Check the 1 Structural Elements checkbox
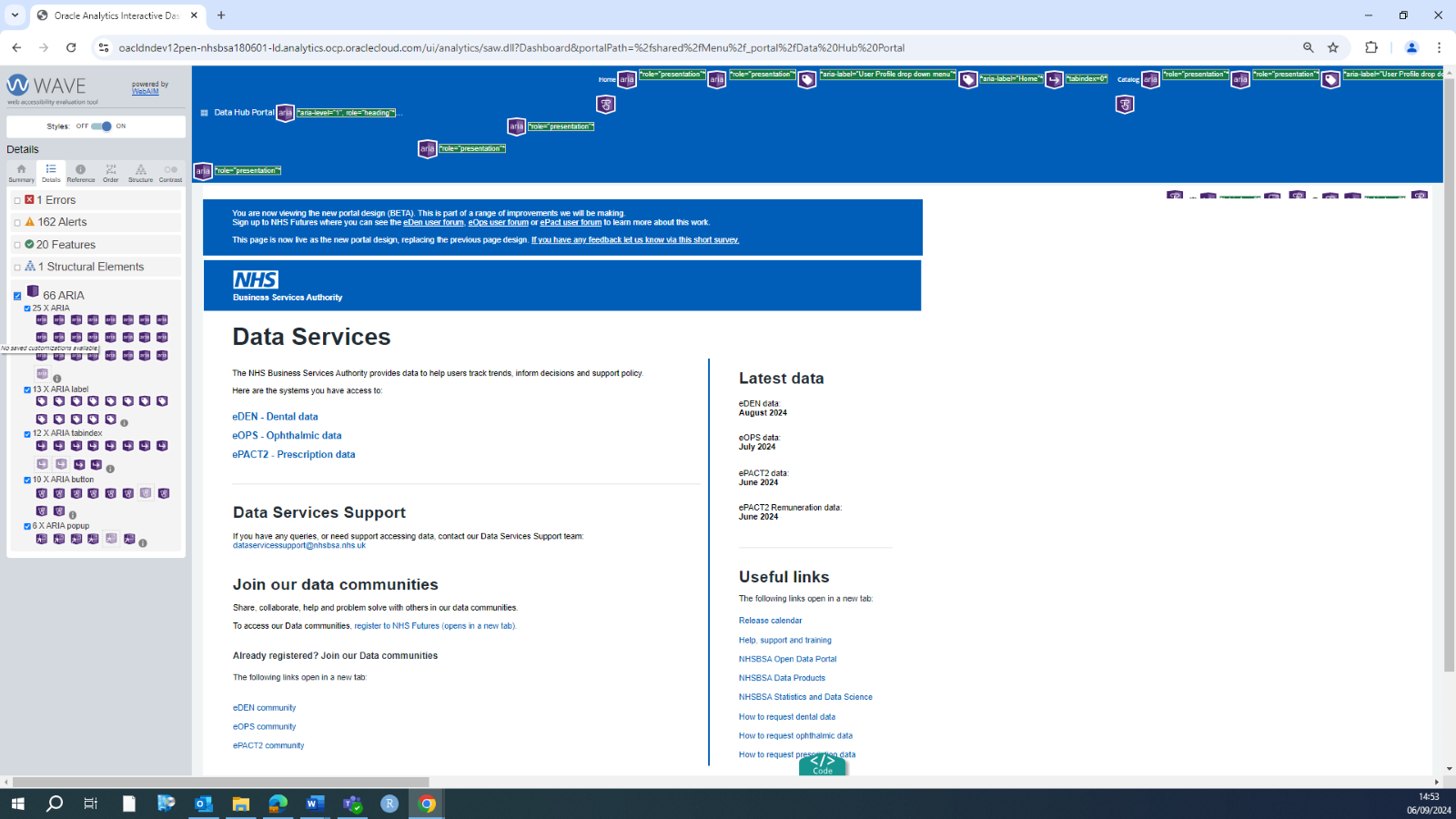 coord(17,268)
